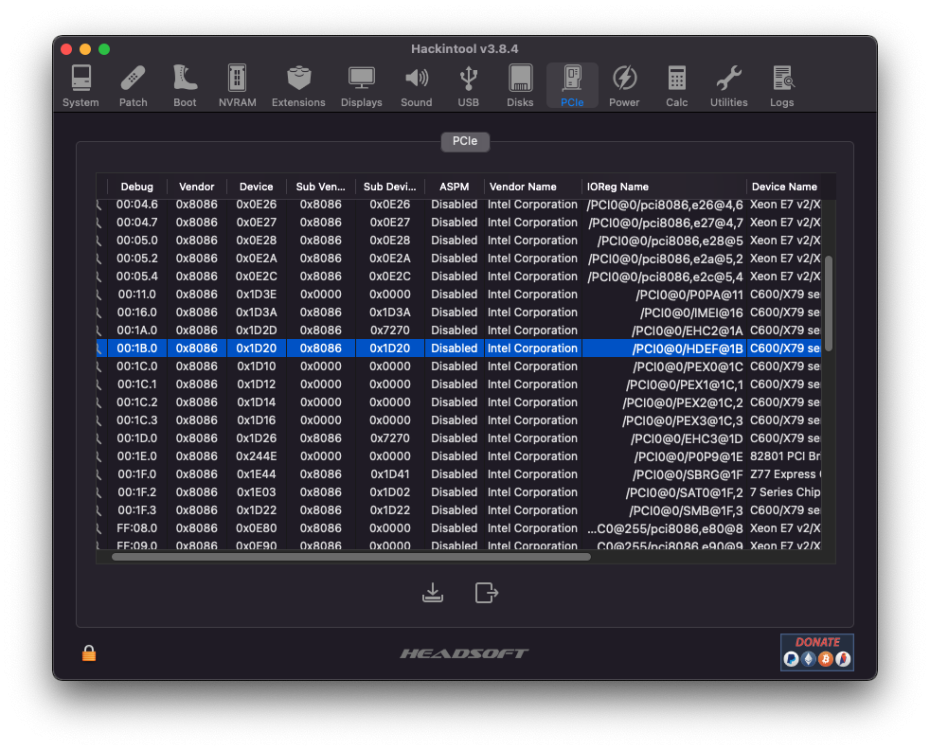Viewport: 930px width, 750px height.
Task: Select the row with device 0x0E28
Action: pyautogui.click(x=458, y=240)
